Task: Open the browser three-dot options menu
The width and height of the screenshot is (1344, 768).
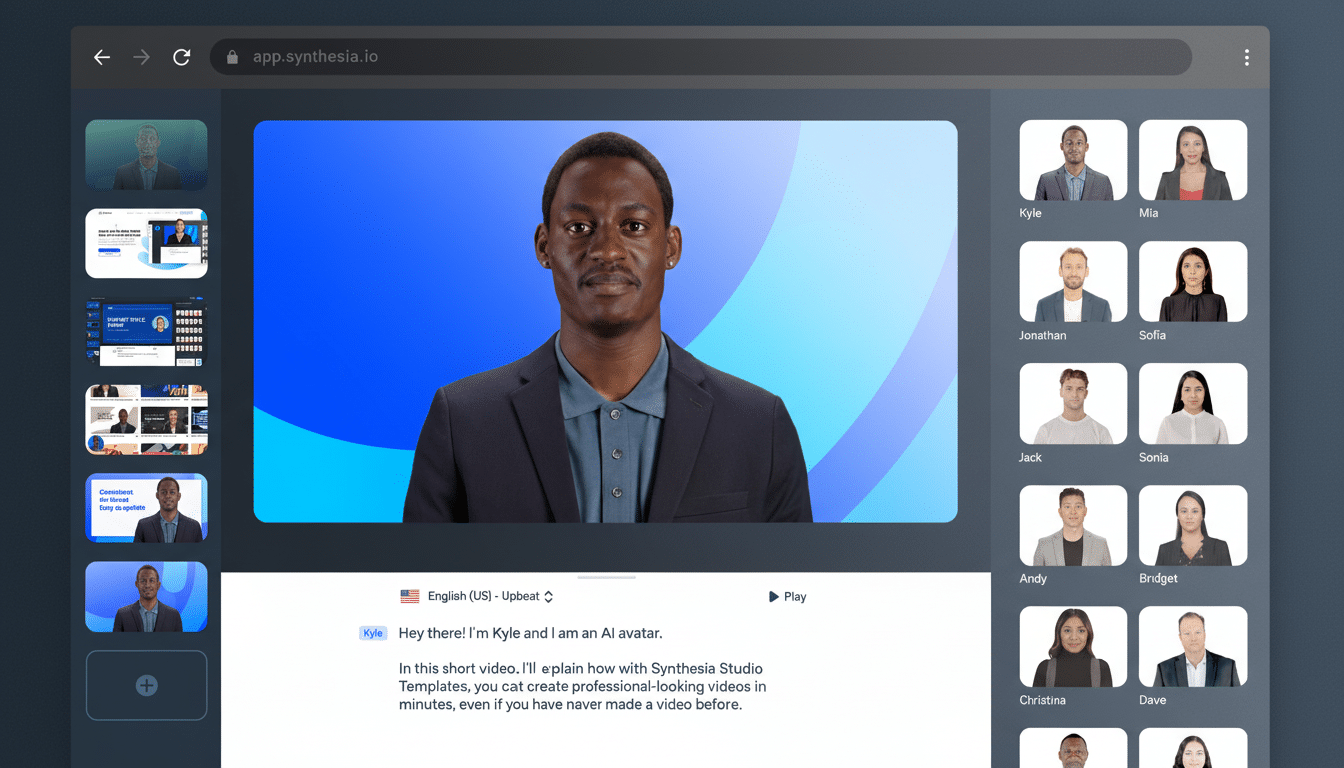Action: pyautogui.click(x=1246, y=57)
